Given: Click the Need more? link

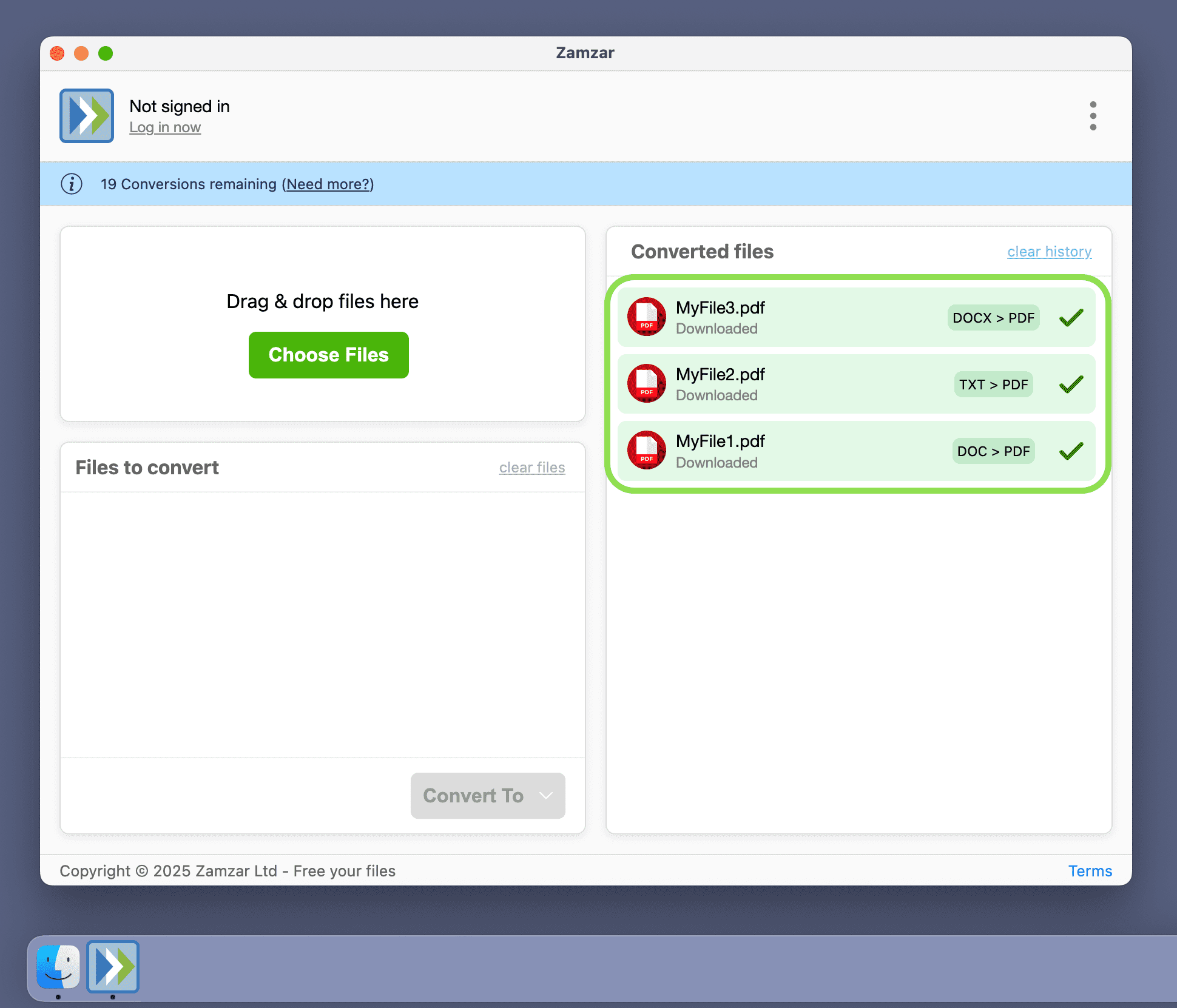Looking at the screenshot, I should click(328, 184).
